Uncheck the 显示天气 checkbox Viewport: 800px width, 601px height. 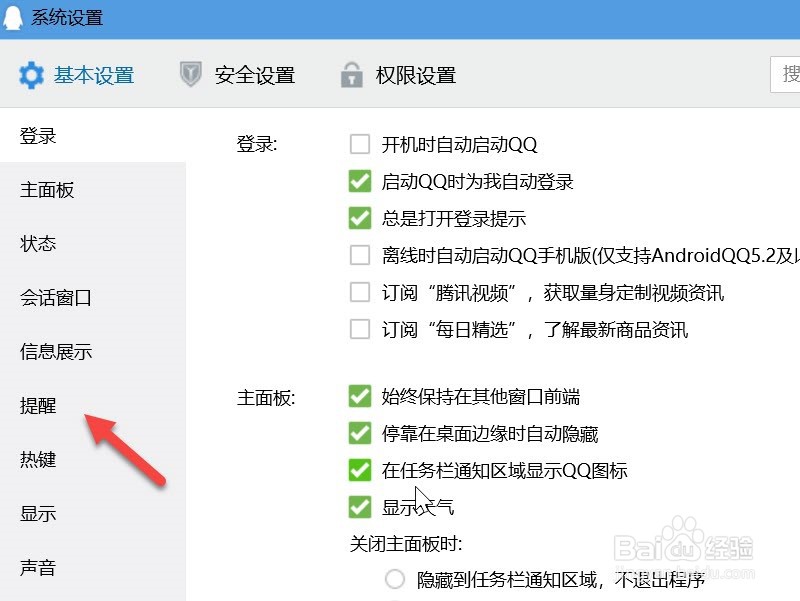(360, 507)
